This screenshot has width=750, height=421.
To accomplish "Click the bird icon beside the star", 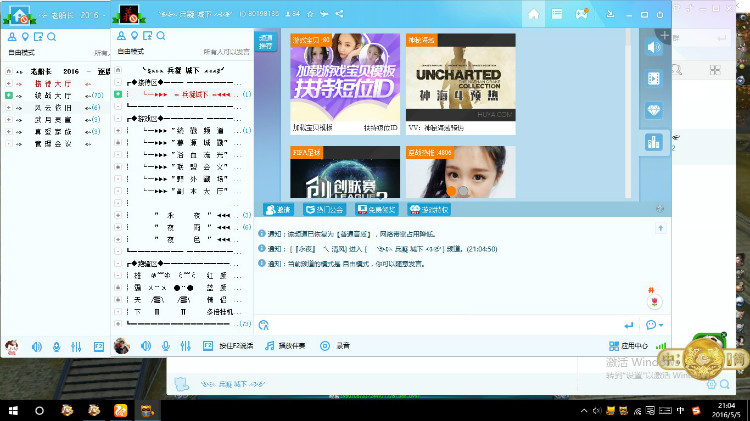I will click(324, 14).
